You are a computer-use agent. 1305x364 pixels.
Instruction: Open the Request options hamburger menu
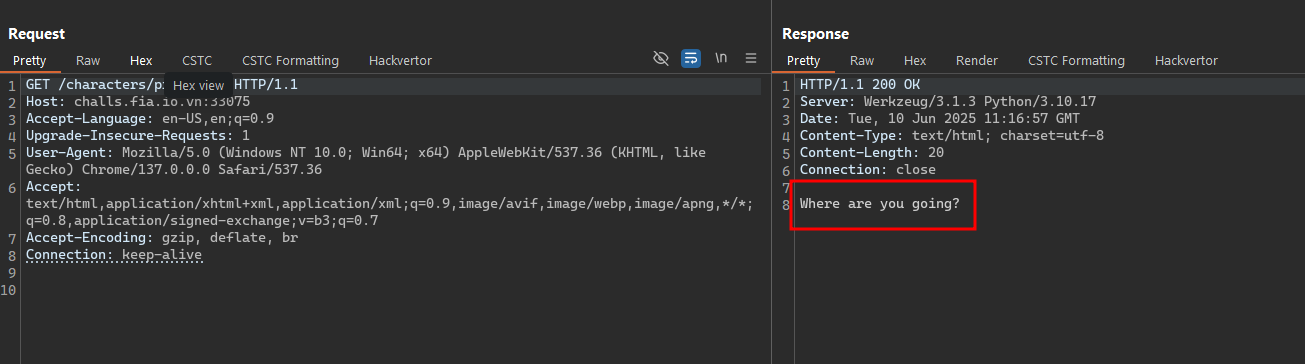point(751,59)
